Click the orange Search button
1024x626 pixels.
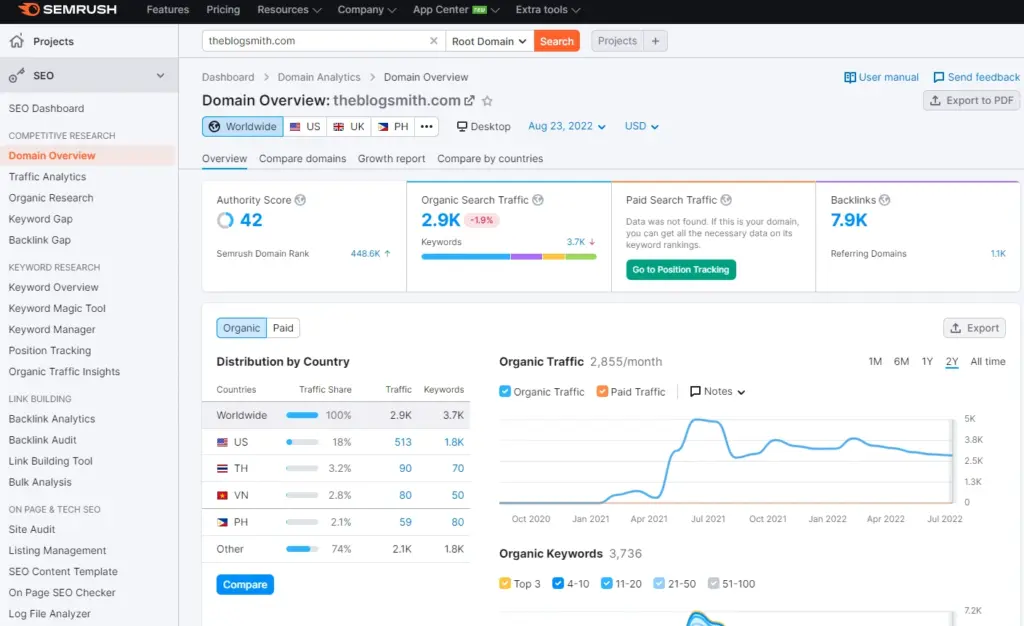click(x=556, y=41)
